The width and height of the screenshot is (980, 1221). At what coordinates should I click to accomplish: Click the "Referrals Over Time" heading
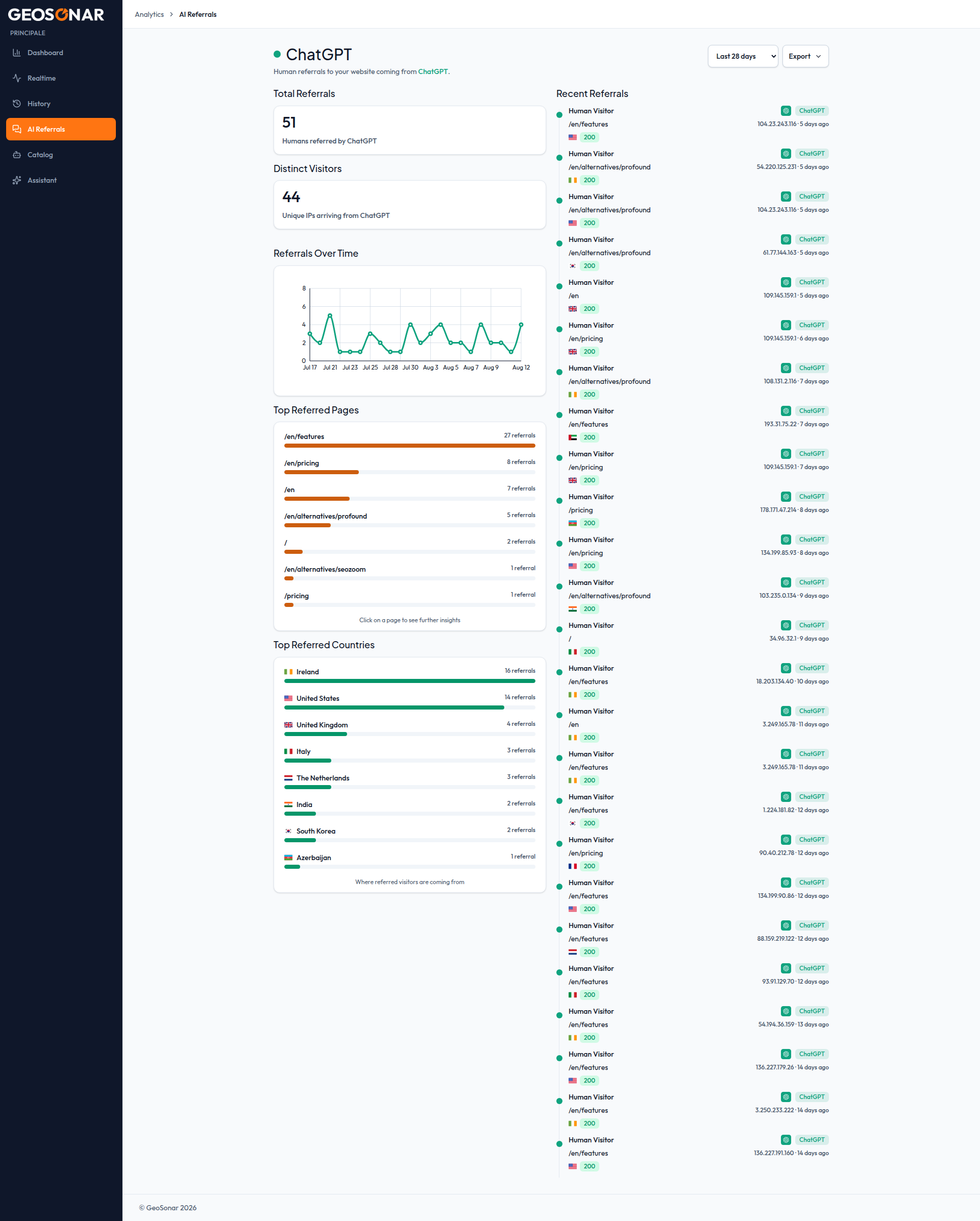(x=316, y=254)
